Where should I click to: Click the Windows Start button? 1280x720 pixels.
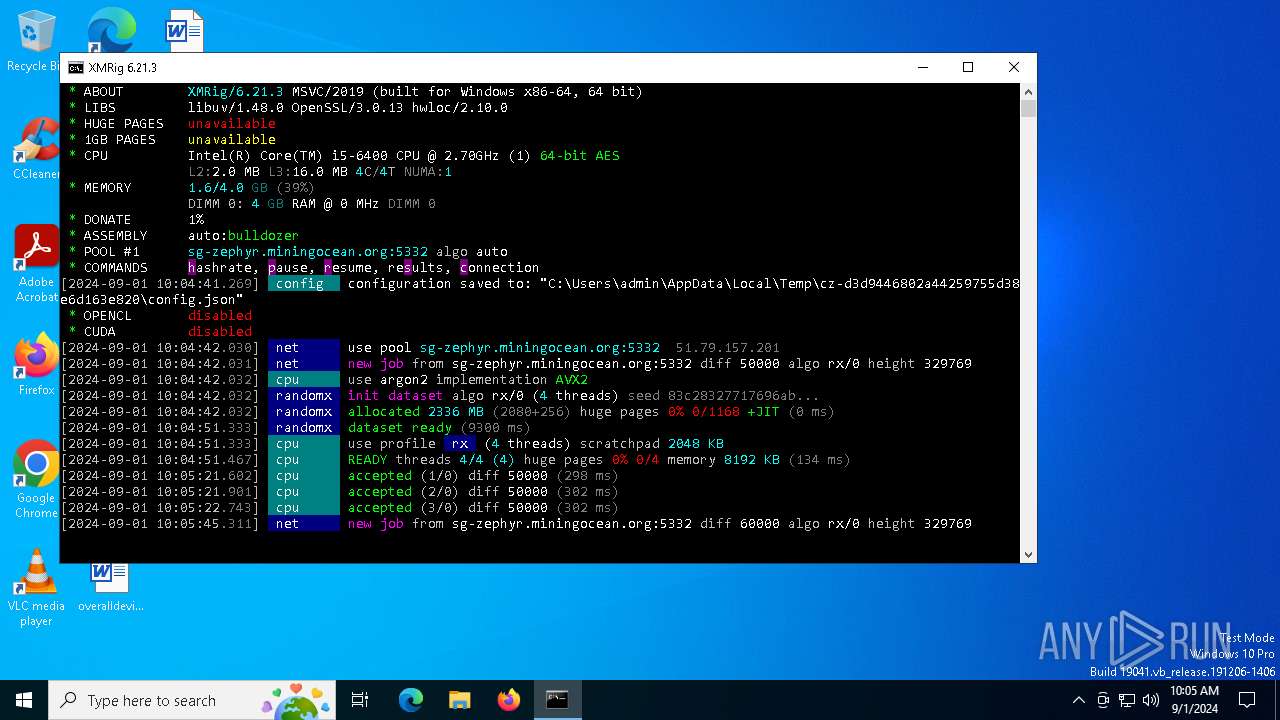coord(24,700)
